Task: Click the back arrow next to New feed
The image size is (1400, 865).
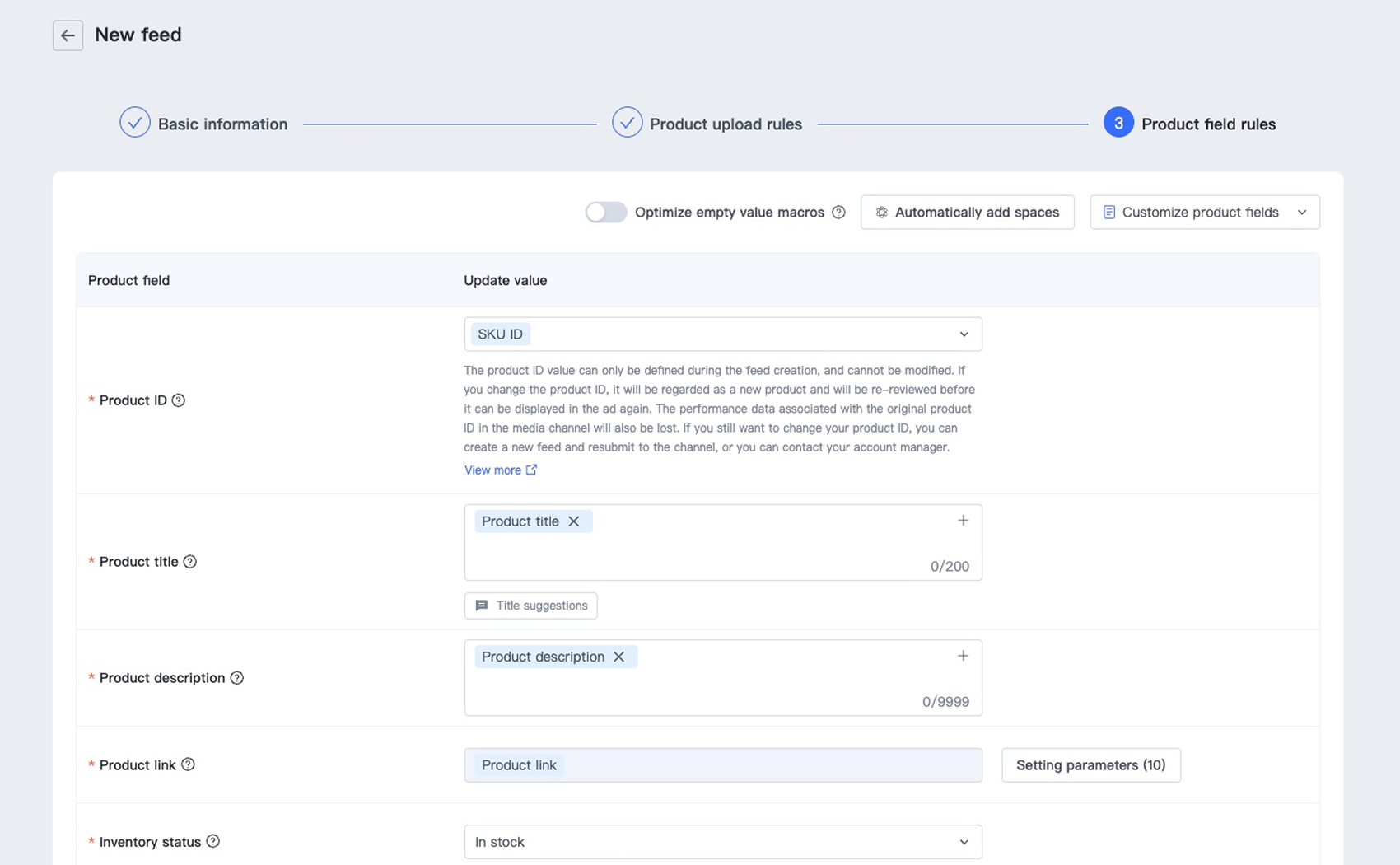Action: coord(68,35)
